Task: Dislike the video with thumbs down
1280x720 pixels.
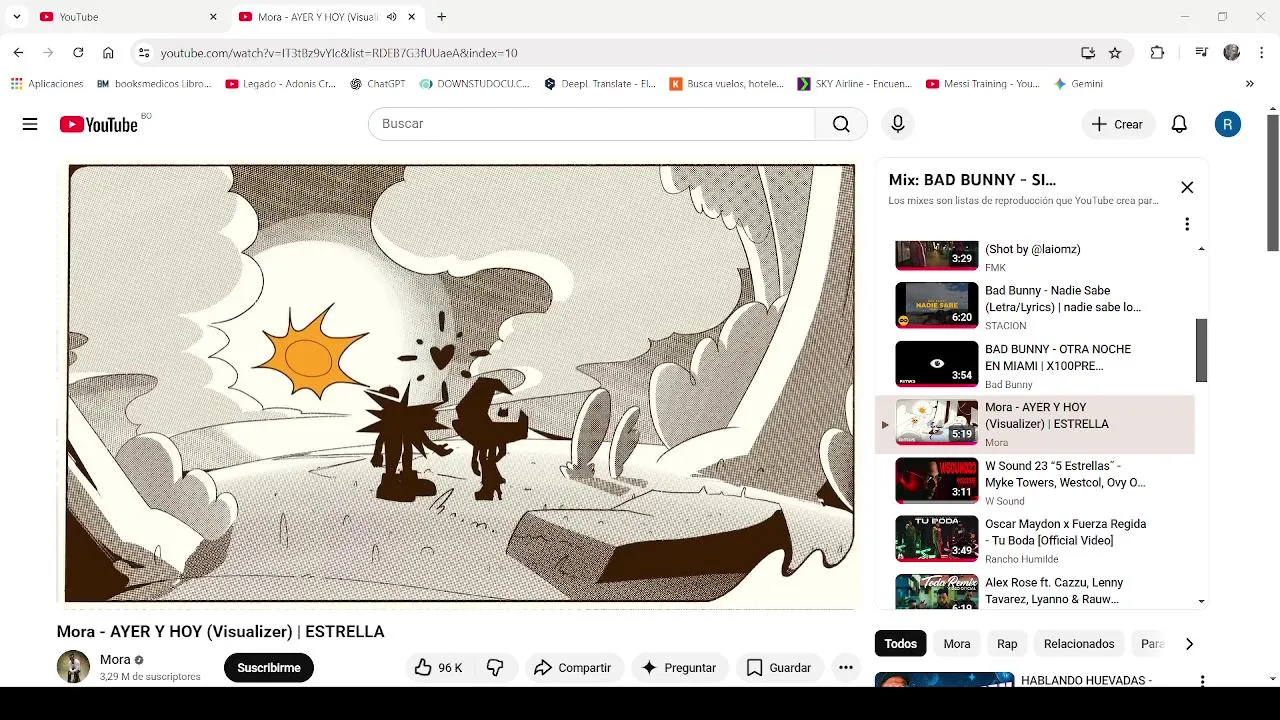Action: point(495,667)
